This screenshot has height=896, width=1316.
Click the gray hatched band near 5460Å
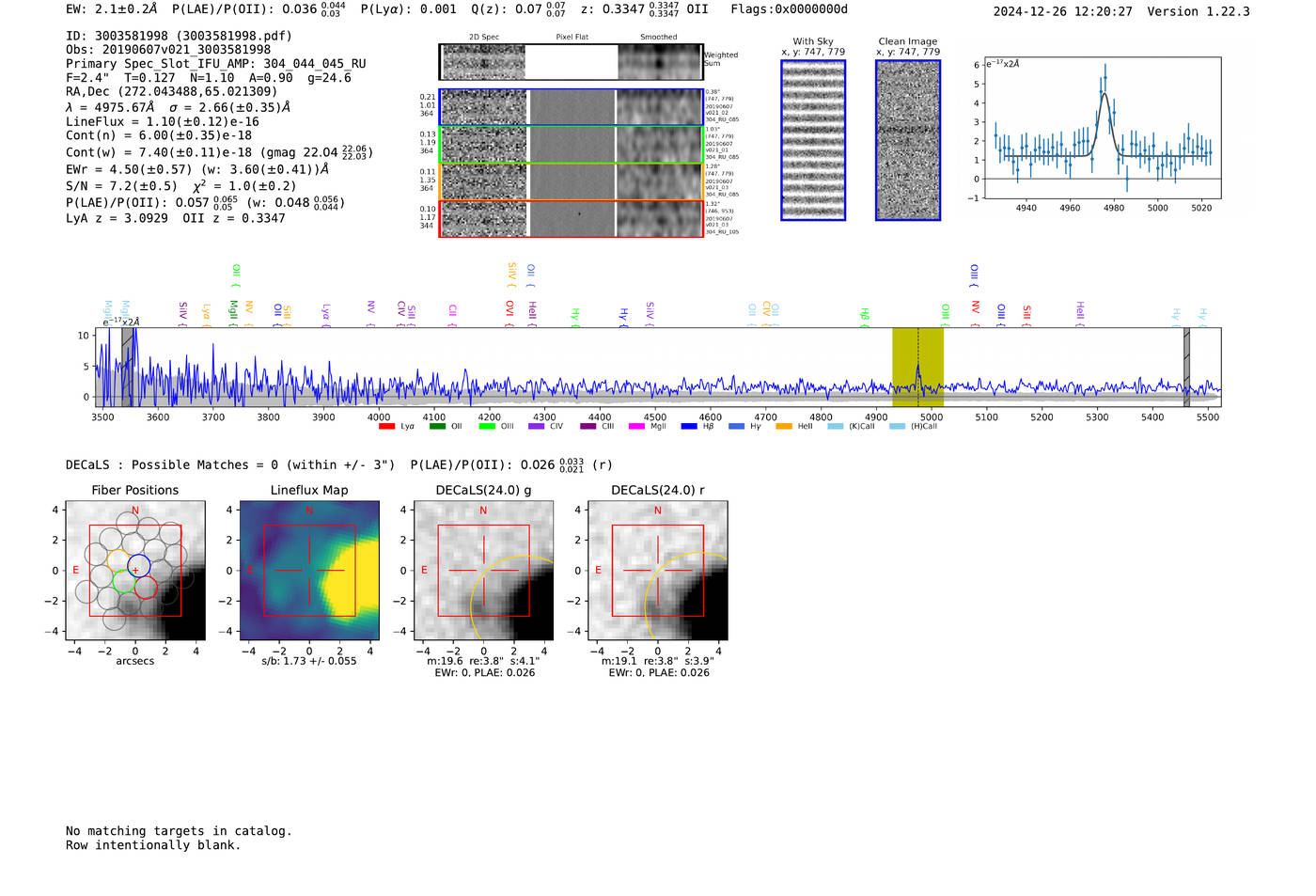click(1186, 367)
